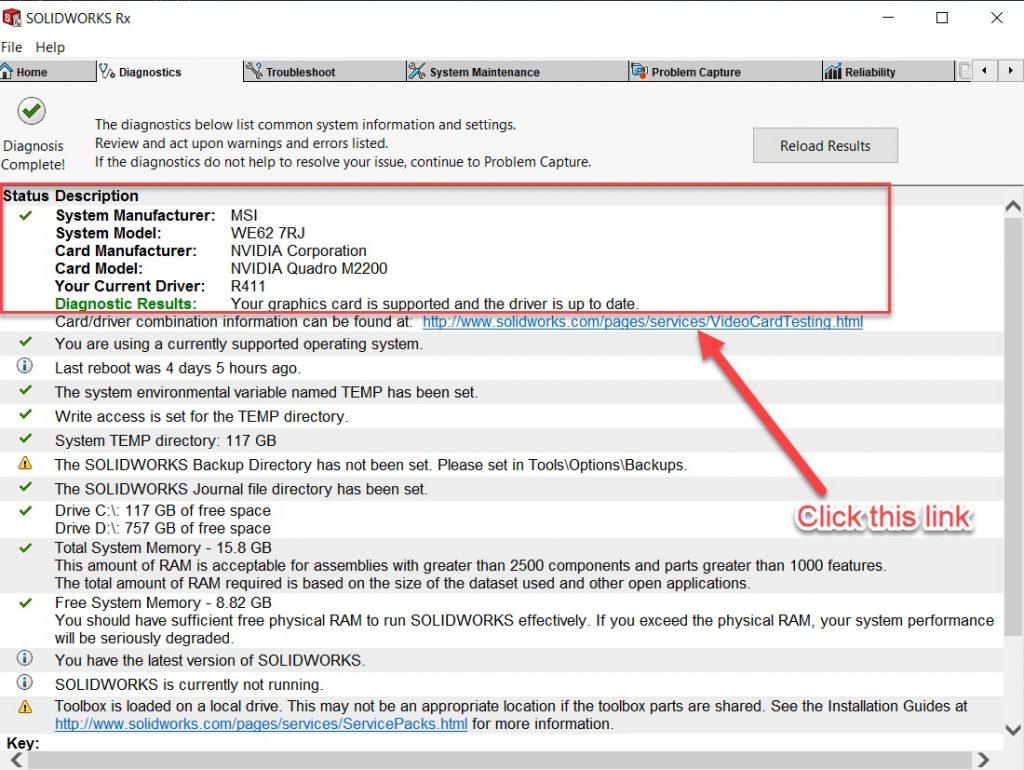Click the Reload Results button
This screenshot has width=1024, height=770.
point(825,145)
